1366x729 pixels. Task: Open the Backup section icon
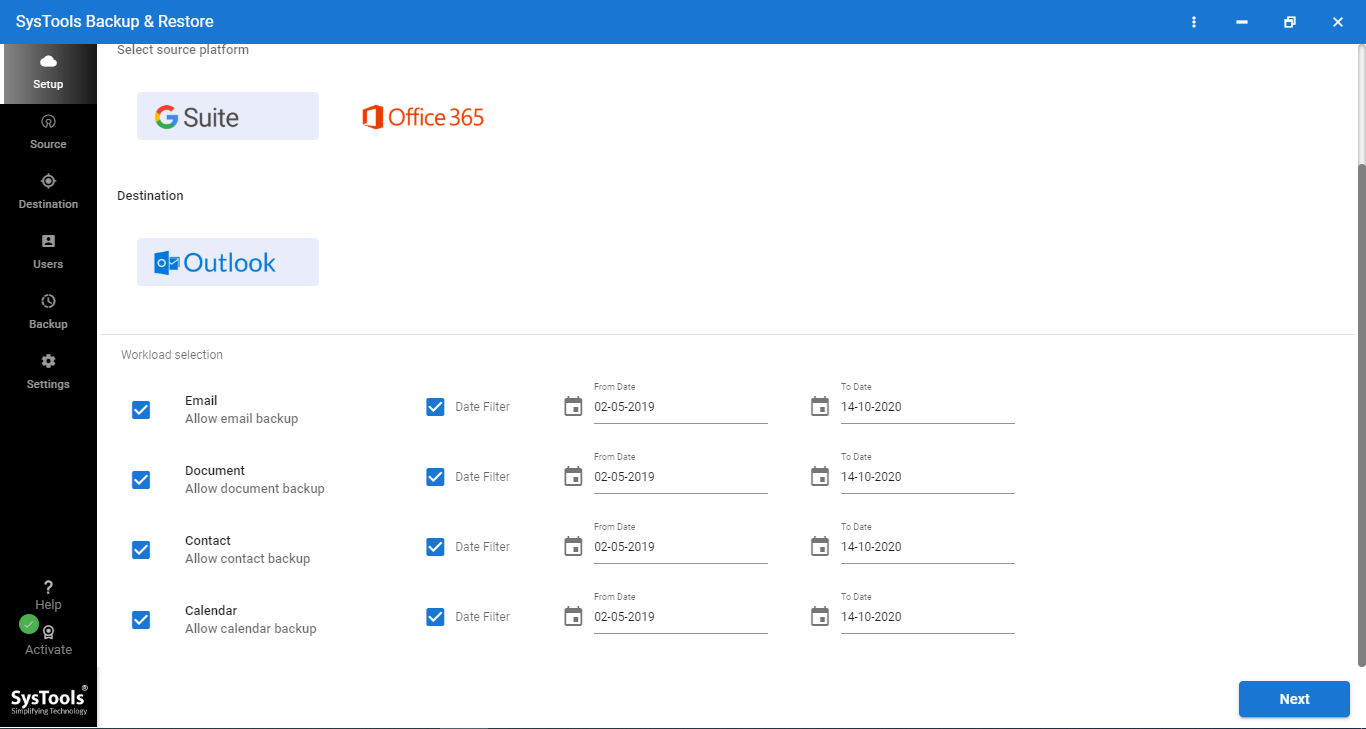pyautogui.click(x=48, y=310)
